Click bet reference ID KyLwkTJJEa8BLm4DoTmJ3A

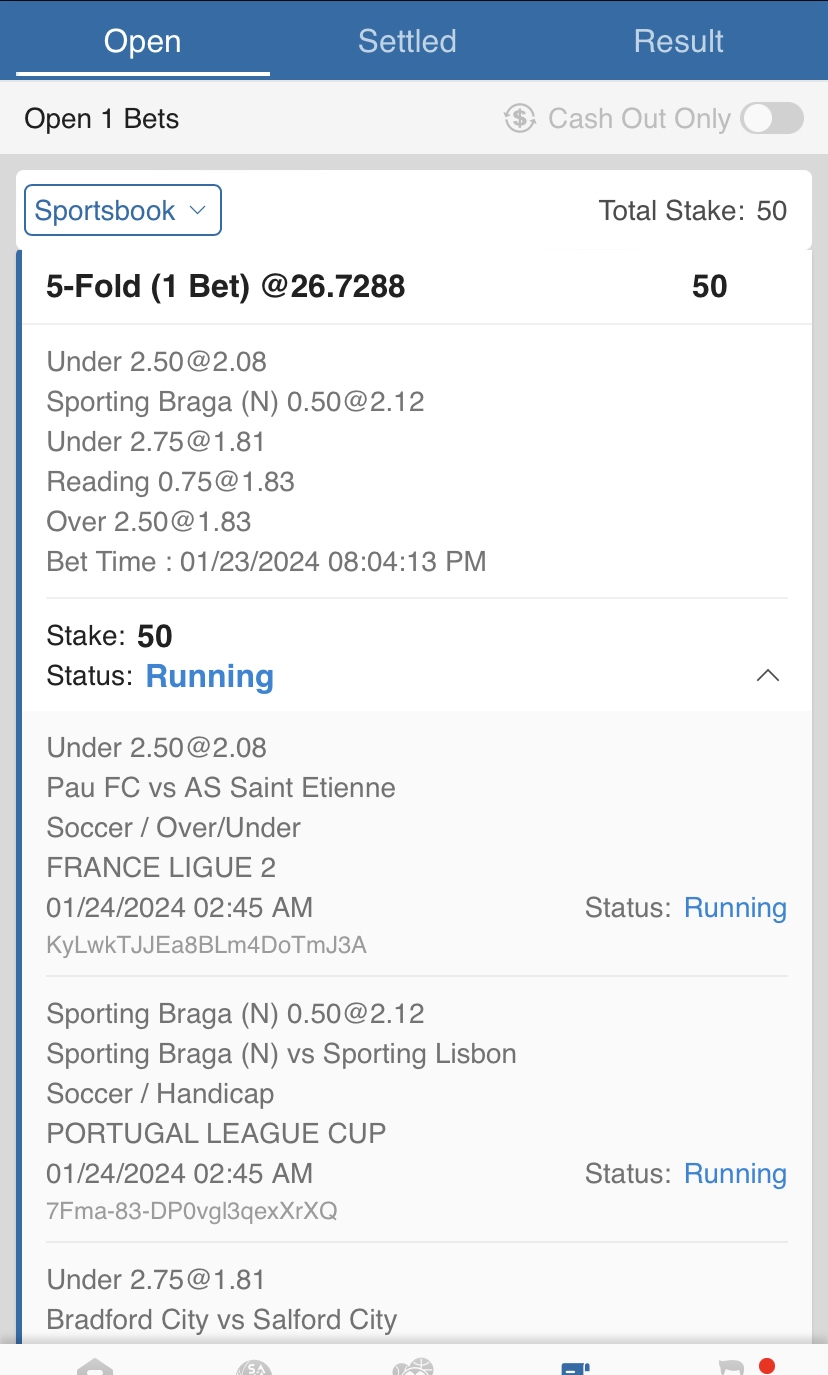(207, 945)
